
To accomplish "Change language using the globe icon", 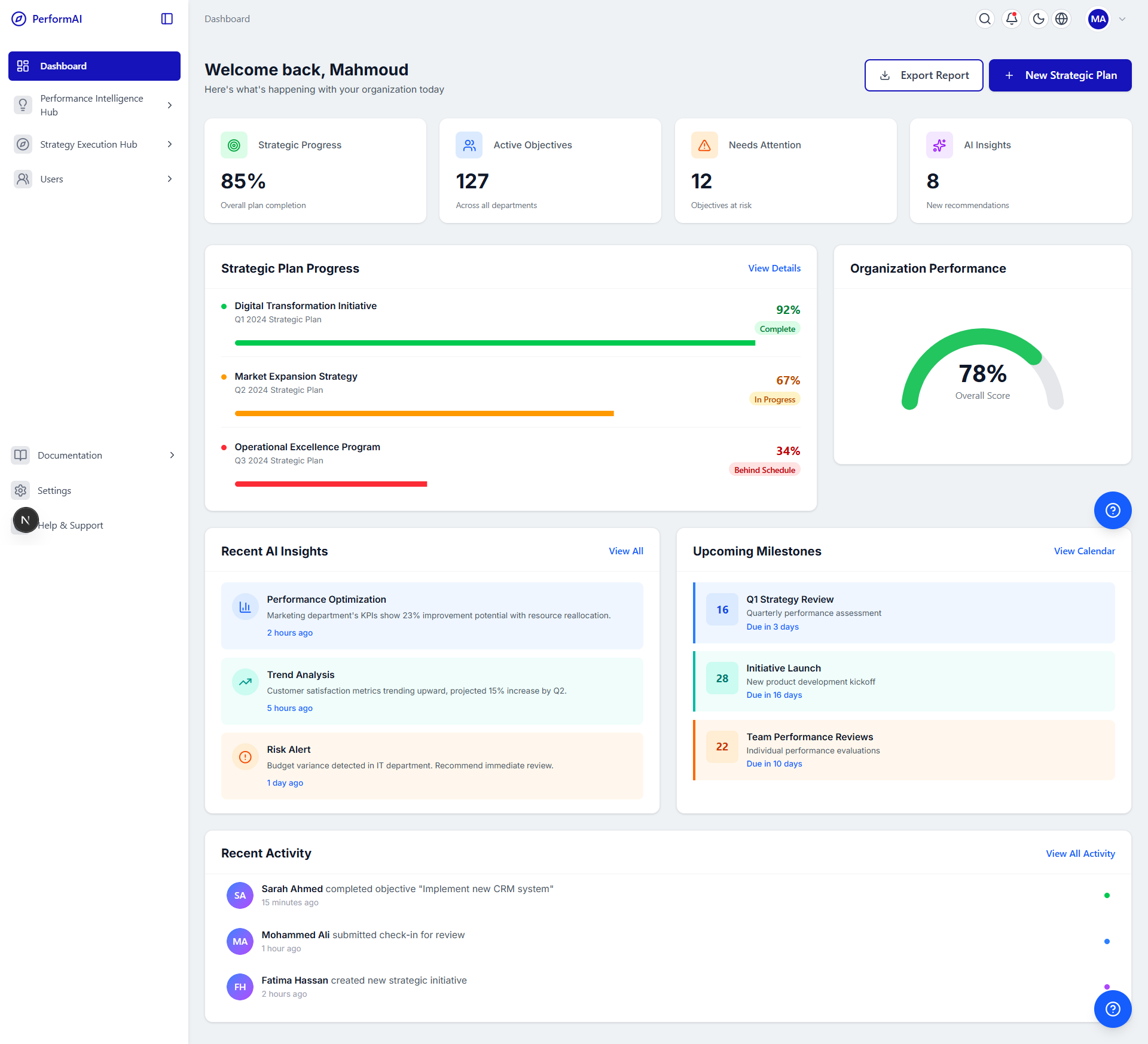I will 1062,19.
